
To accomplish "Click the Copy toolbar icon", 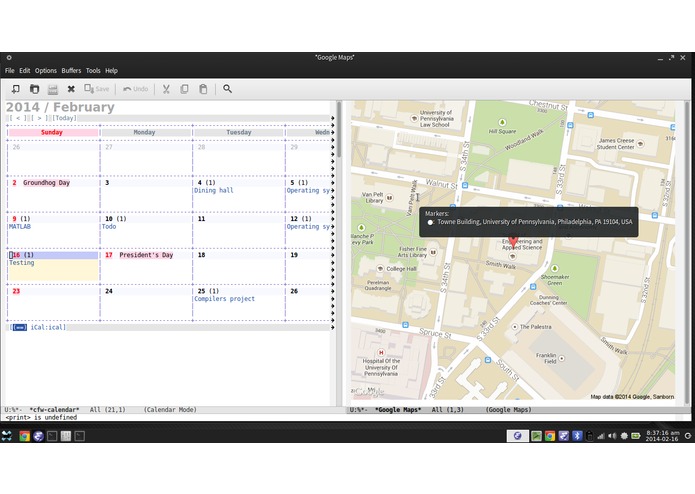I will (x=184, y=89).
